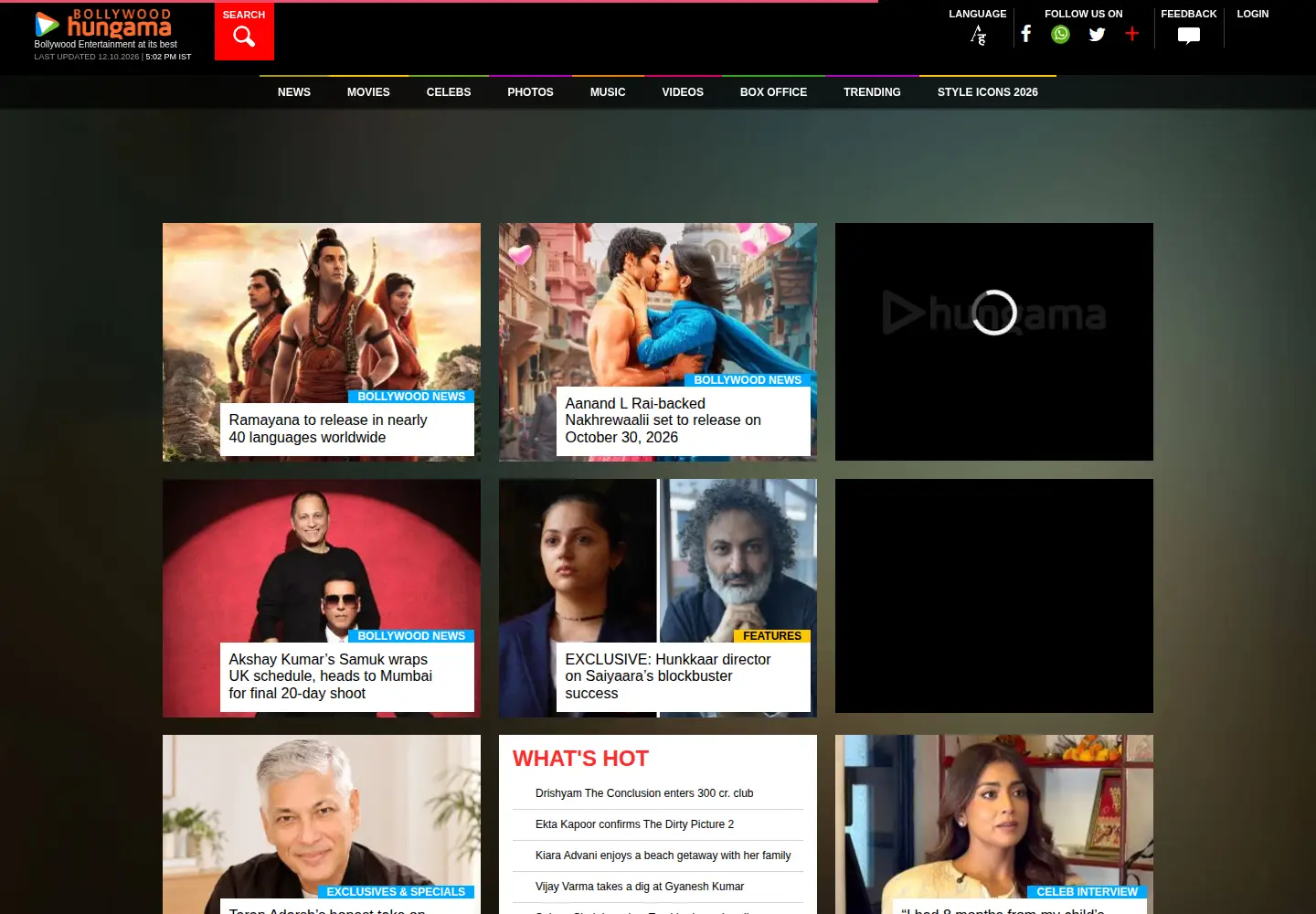This screenshot has height=914, width=1316.
Task: Open Drishyam The Conclusion 300 cr. story
Action: point(644,793)
